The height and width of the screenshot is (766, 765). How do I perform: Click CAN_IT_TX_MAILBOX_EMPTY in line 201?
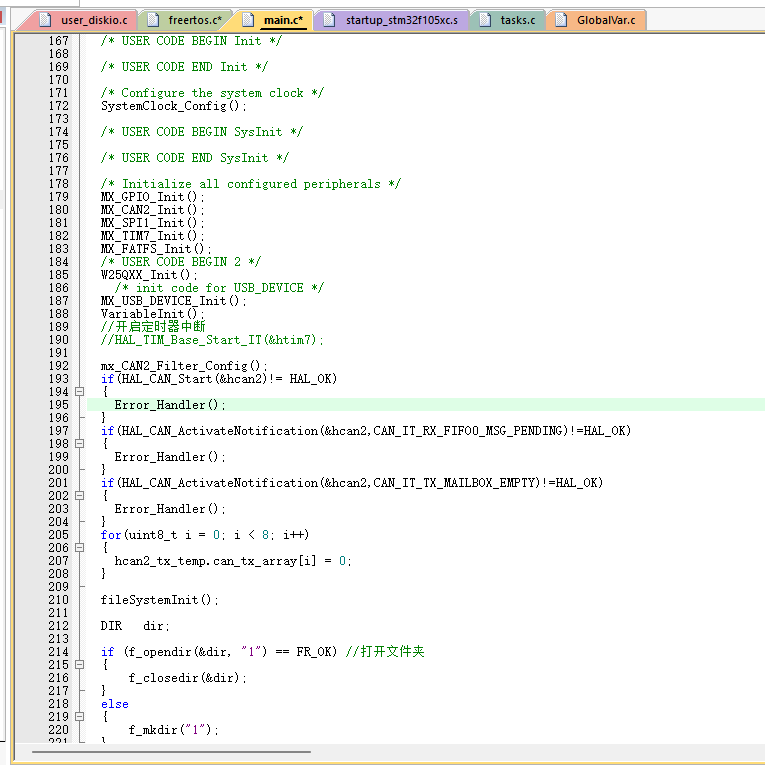(x=454, y=483)
